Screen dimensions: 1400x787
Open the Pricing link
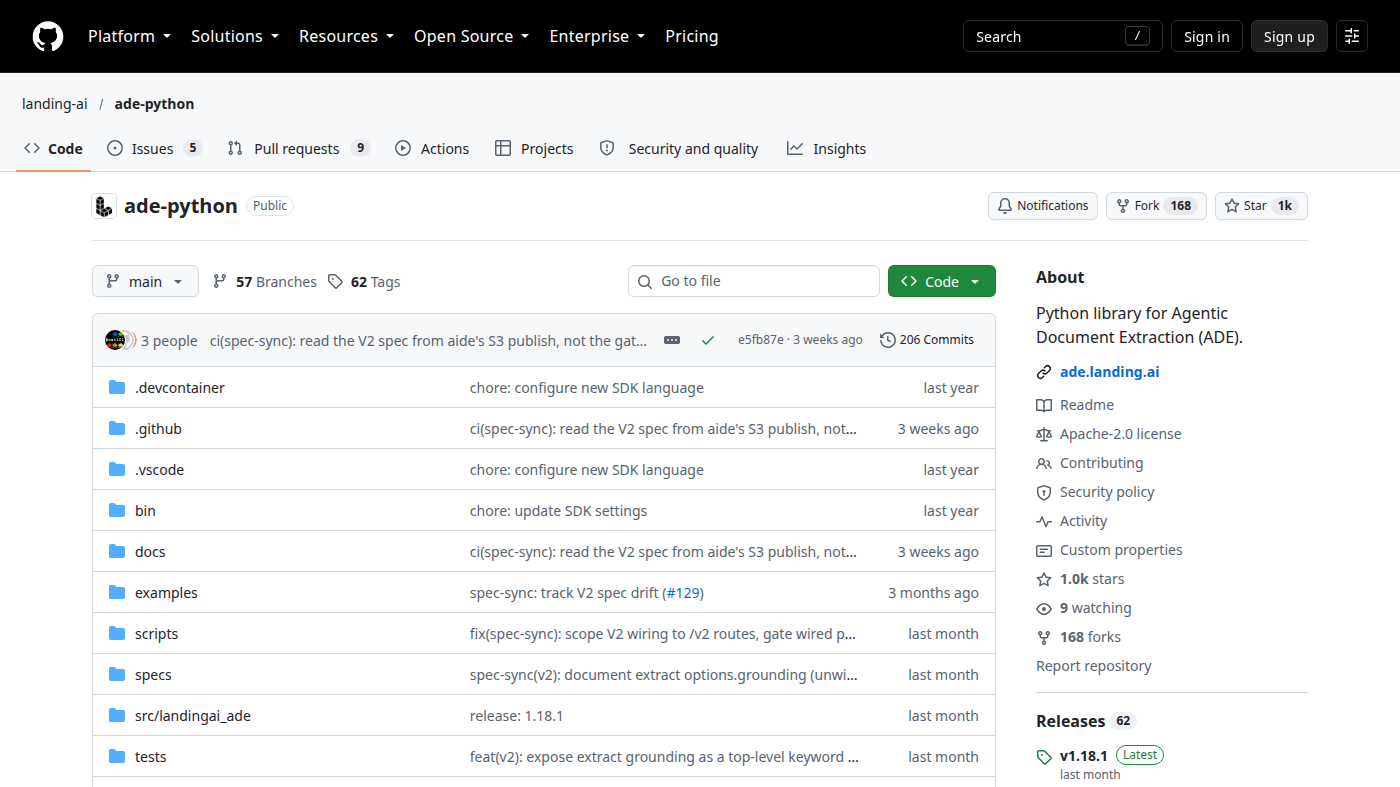[692, 36]
